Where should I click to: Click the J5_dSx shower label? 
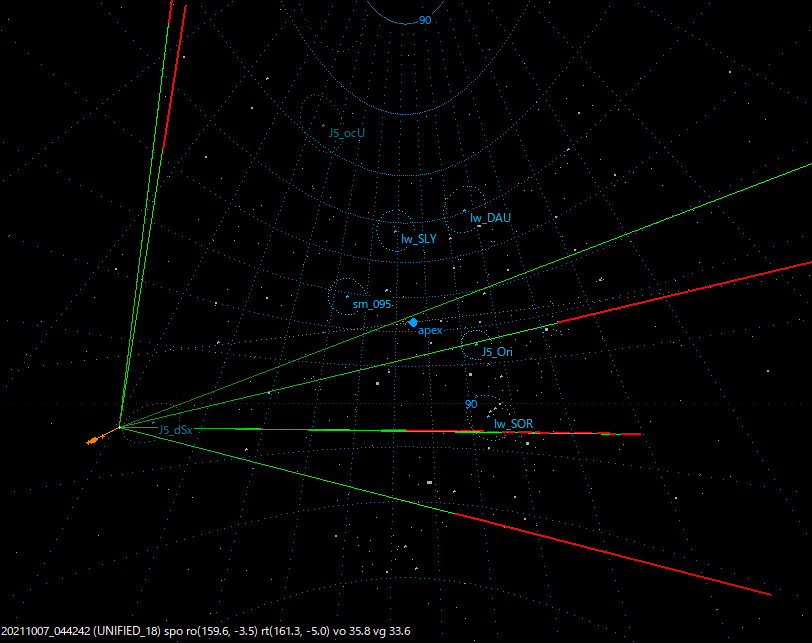175,428
